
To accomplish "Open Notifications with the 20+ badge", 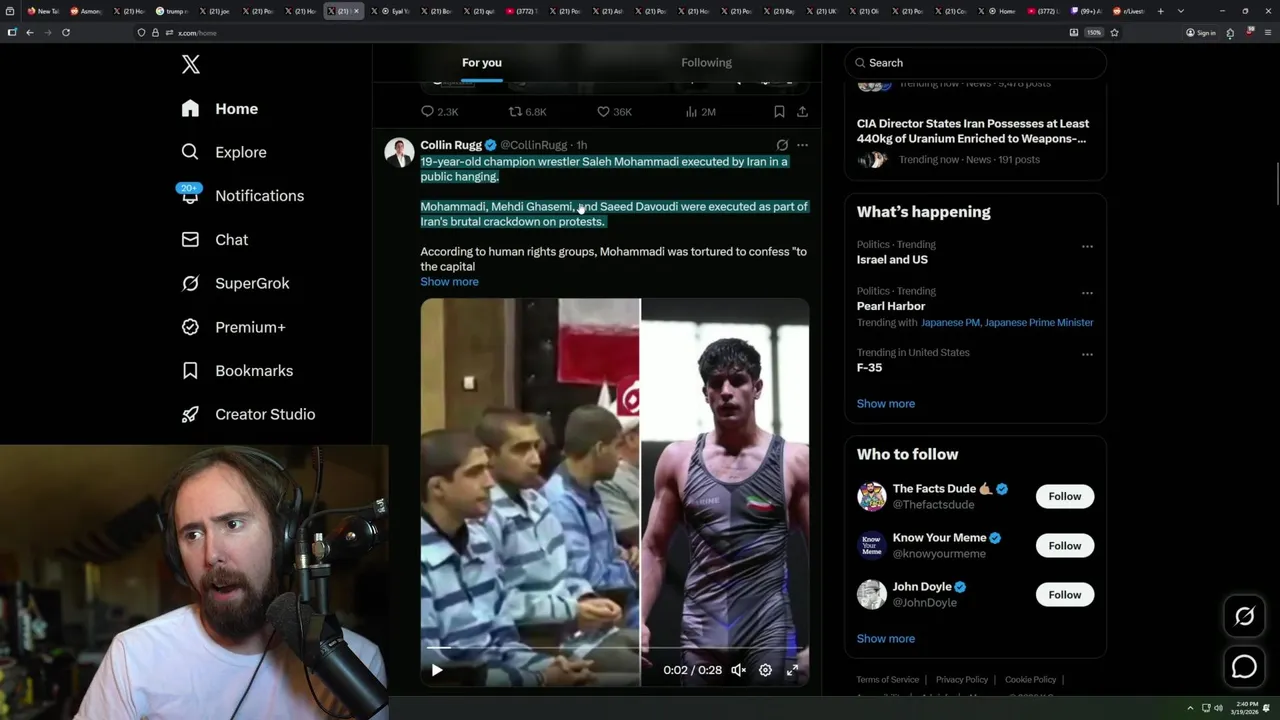I will tap(242, 196).
